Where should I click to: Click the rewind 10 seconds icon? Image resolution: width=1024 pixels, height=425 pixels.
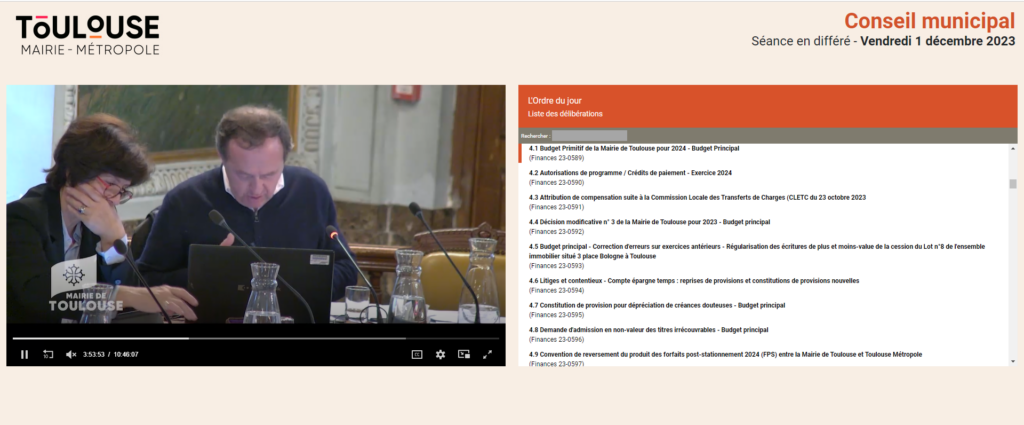click(48, 354)
